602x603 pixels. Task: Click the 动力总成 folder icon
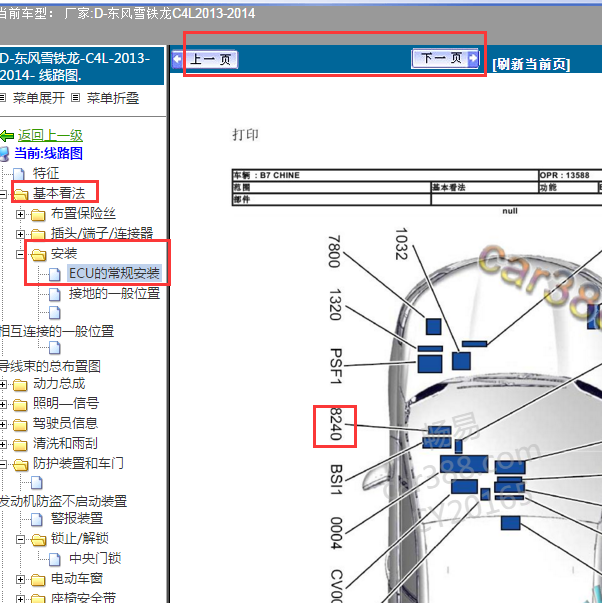click(x=20, y=385)
